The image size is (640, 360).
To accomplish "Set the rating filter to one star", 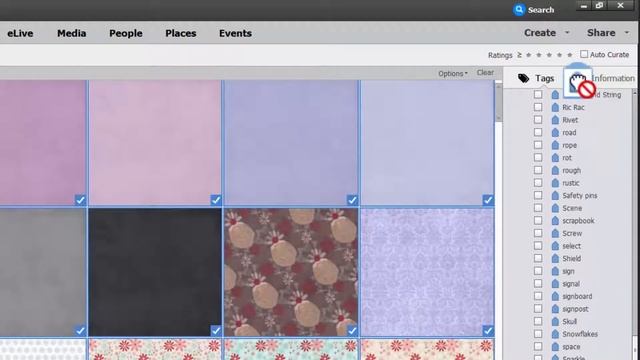I will pos(529,55).
